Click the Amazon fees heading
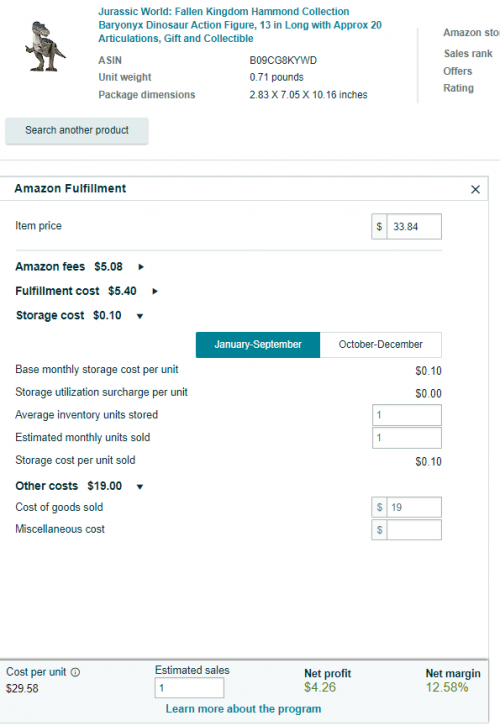Image resolution: width=500 pixels, height=726 pixels. pos(50,267)
